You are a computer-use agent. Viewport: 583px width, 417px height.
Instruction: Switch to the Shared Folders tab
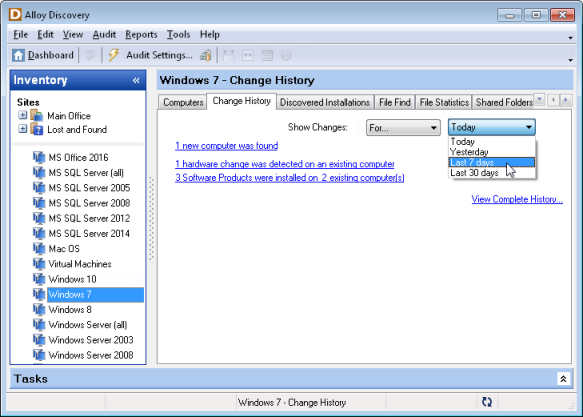[504, 102]
